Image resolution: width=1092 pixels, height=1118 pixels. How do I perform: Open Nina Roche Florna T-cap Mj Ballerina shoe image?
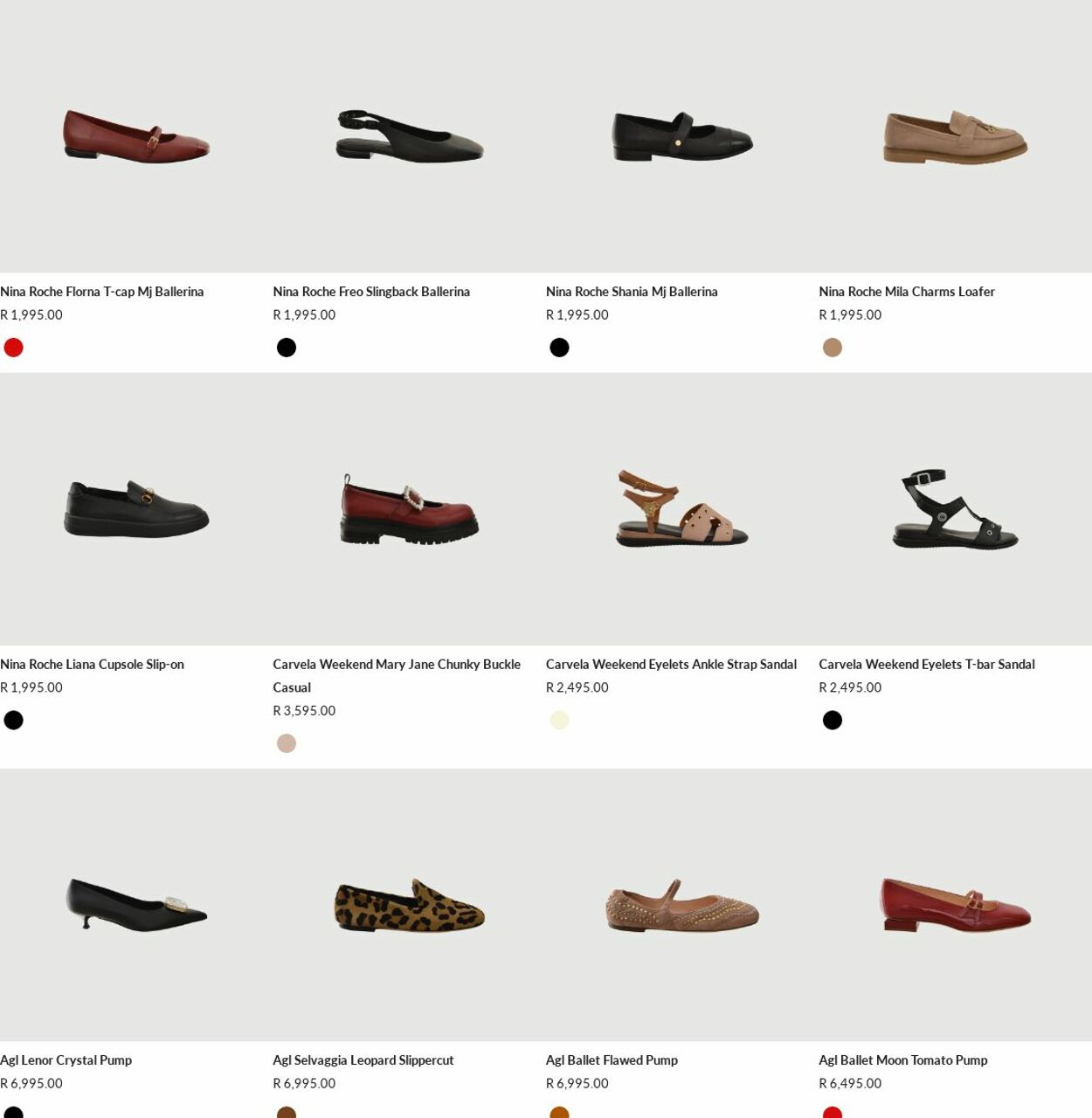[136, 136]
